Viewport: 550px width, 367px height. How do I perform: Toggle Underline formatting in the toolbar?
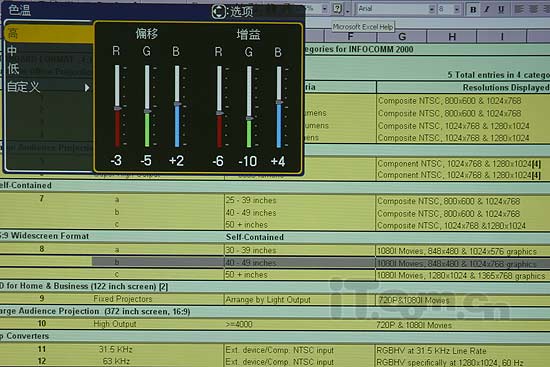tap(501, 9)
